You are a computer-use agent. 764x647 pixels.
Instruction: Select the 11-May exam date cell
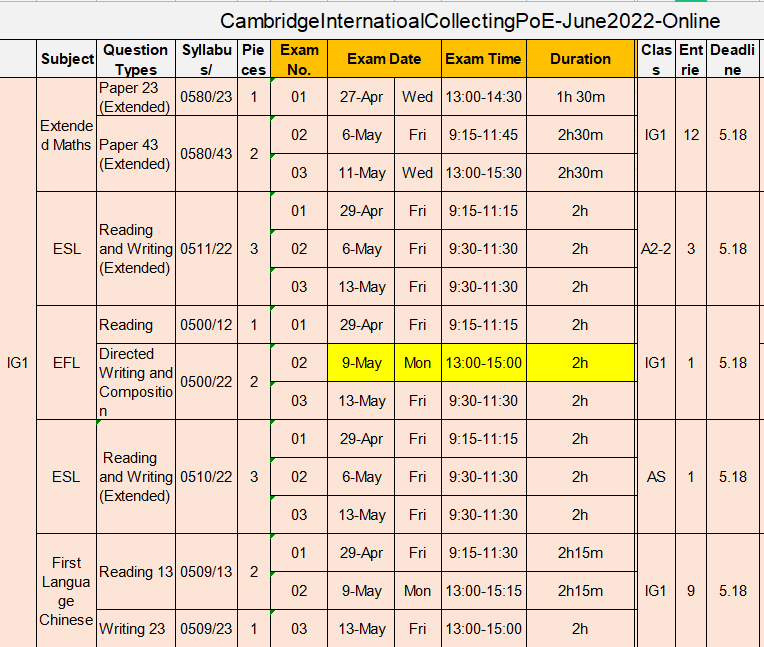coord(361,173)
